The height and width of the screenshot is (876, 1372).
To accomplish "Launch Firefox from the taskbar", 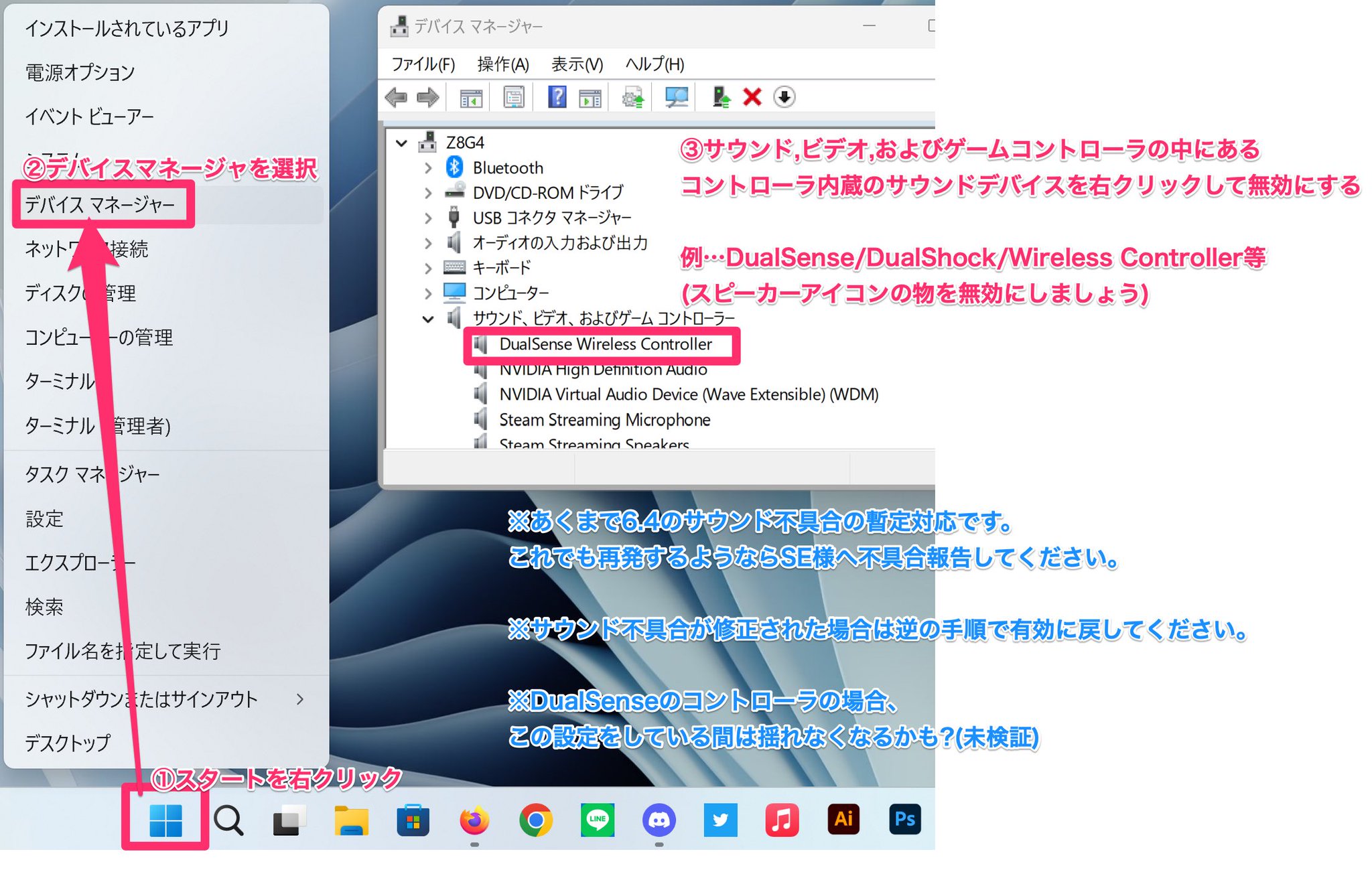I will tap(474, 820).
